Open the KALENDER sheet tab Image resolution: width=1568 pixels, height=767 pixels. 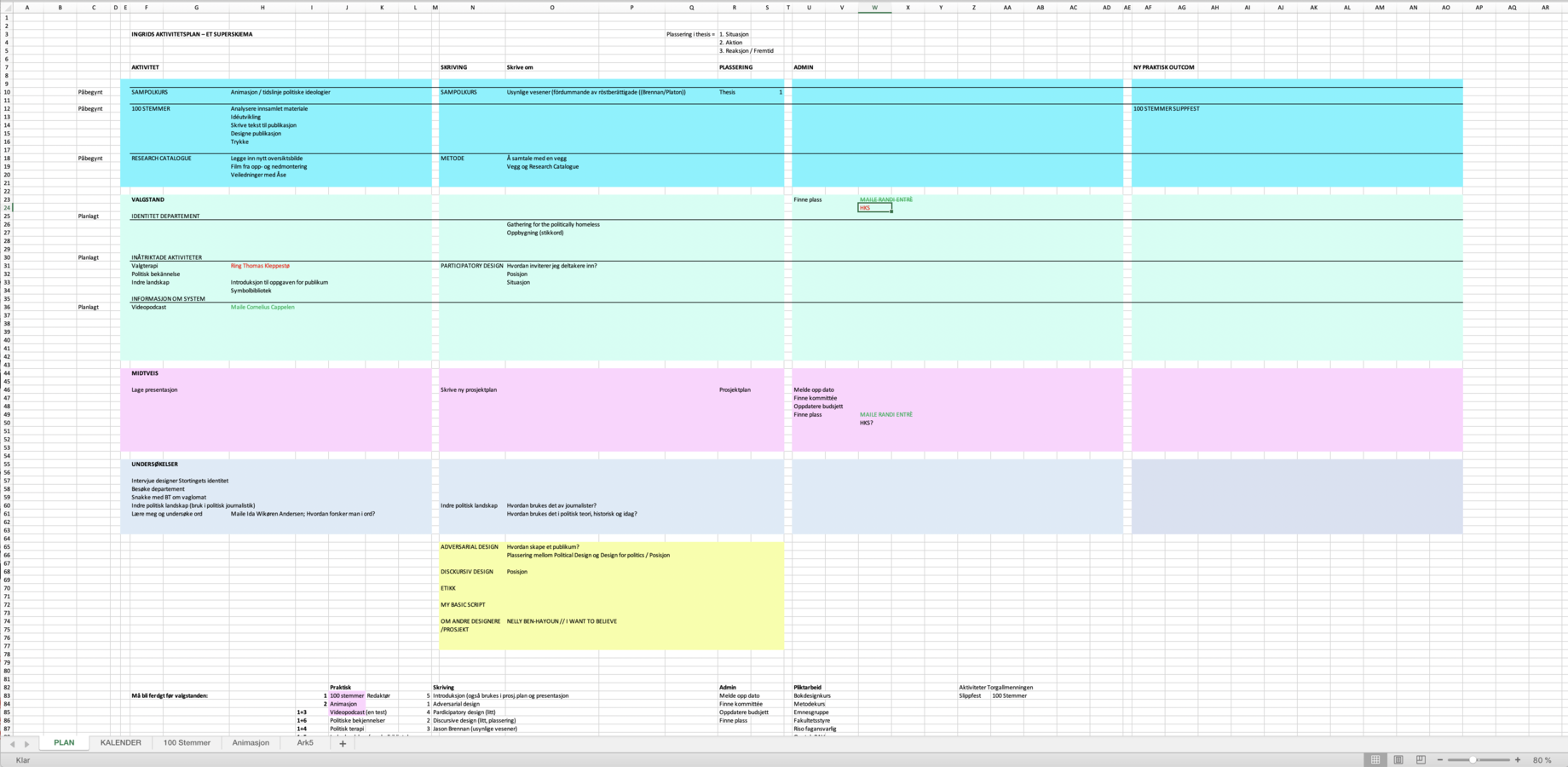tap(120, 743)
